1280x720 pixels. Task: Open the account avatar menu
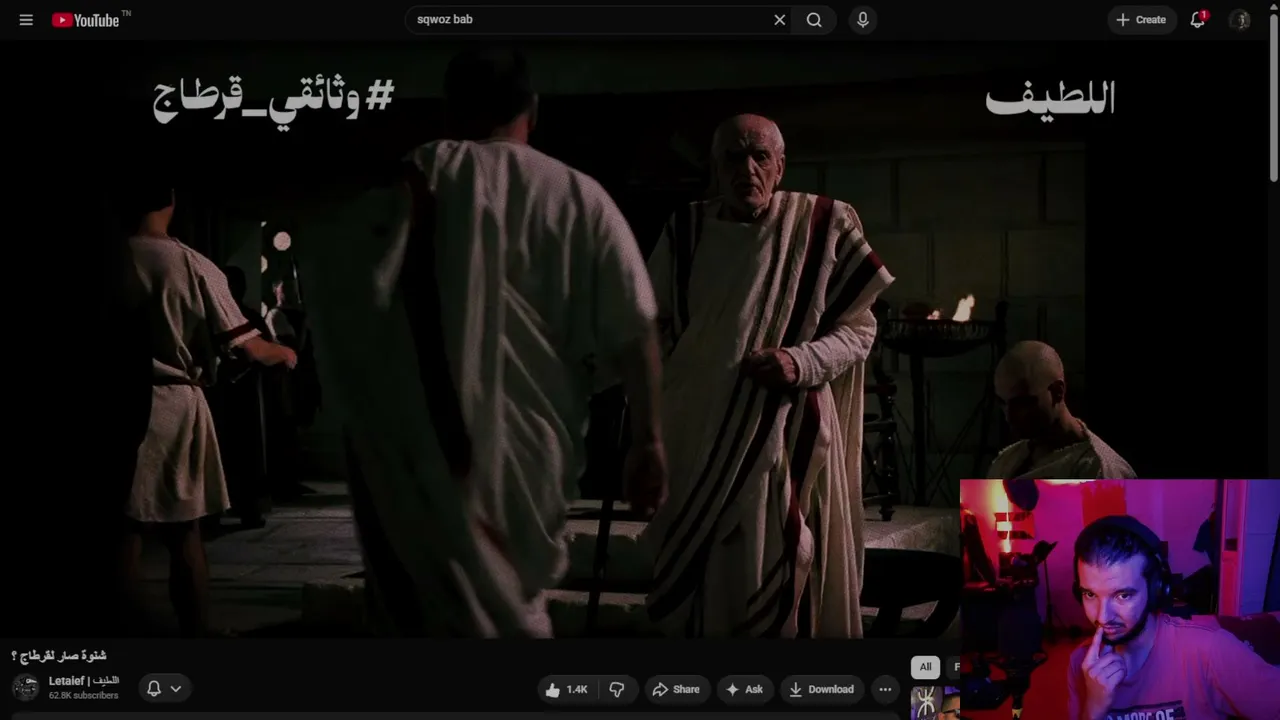pyautogui.click(x=1241, y=20)
